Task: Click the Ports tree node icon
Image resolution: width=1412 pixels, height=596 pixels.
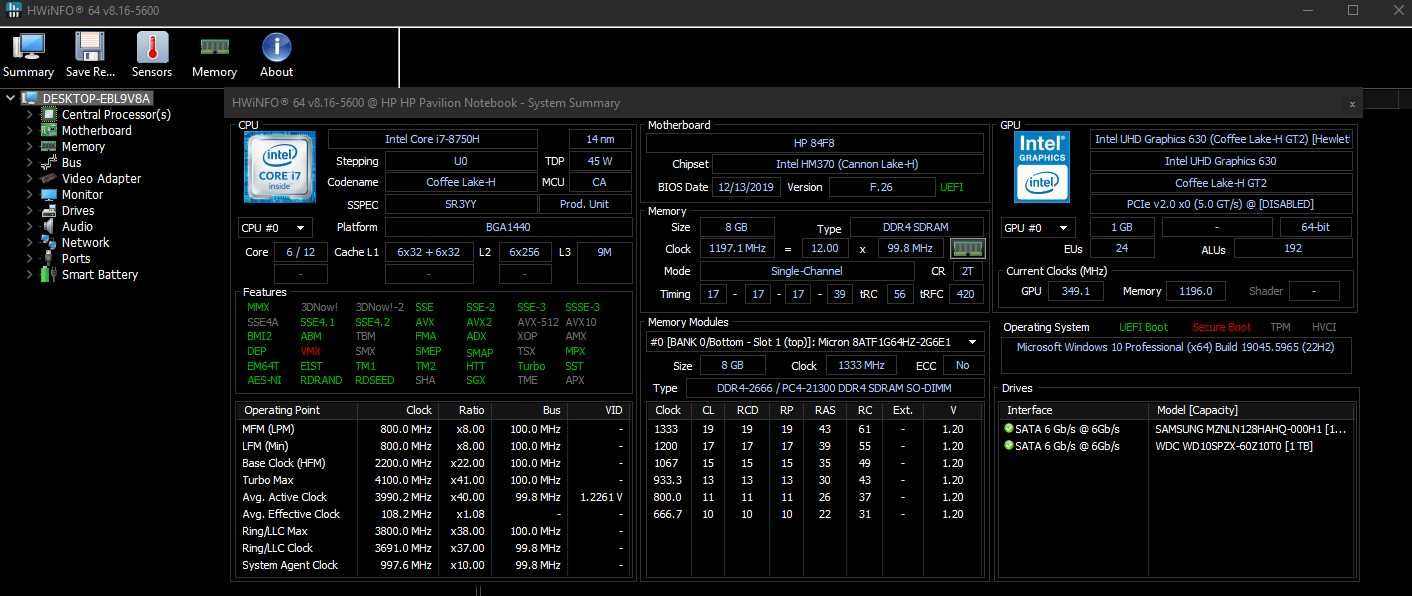Action: point(49,258)
